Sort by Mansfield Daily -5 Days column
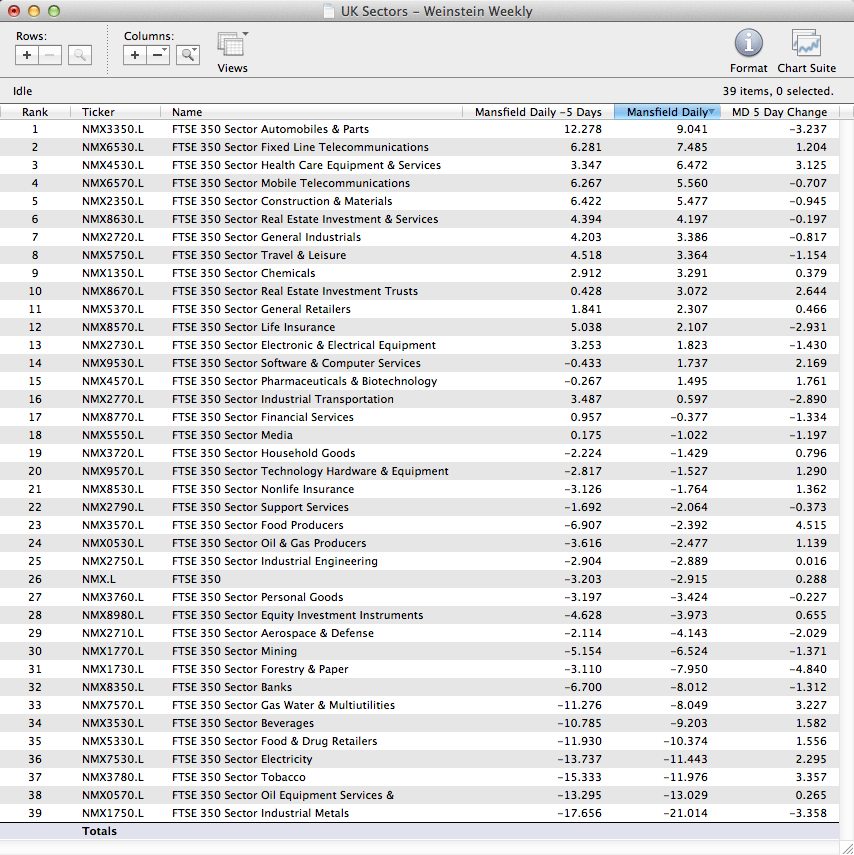 coord(538,112)
